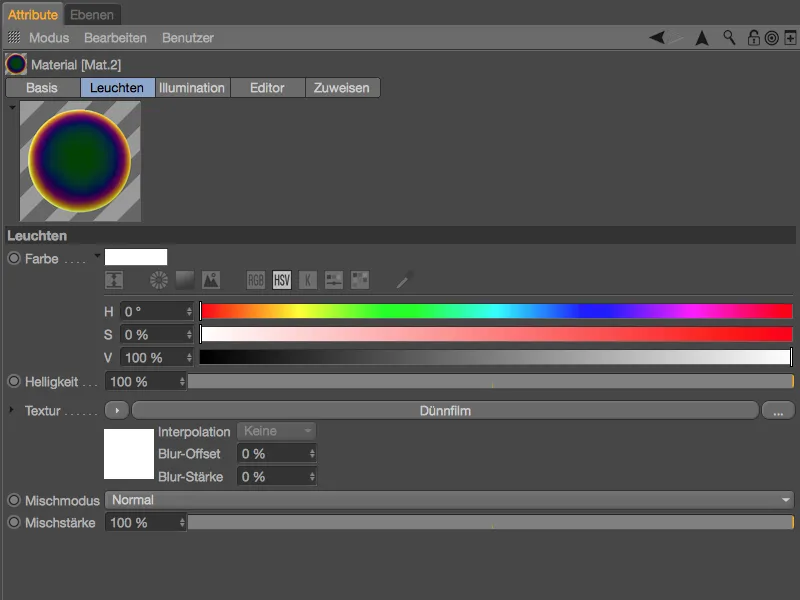Click the value grayscale slider
The width and height of the screenshot is (800, 600).
coord(496,357)
